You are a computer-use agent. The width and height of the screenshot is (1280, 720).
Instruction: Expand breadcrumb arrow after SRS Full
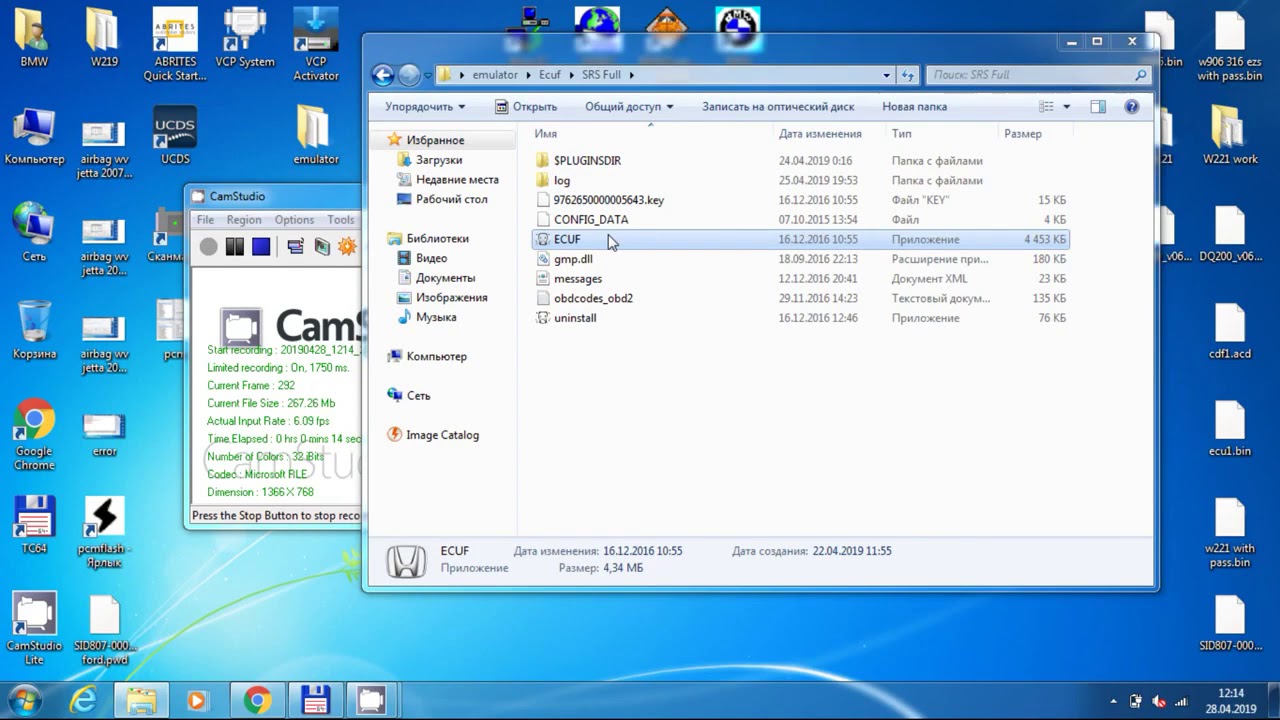[632, 75]
